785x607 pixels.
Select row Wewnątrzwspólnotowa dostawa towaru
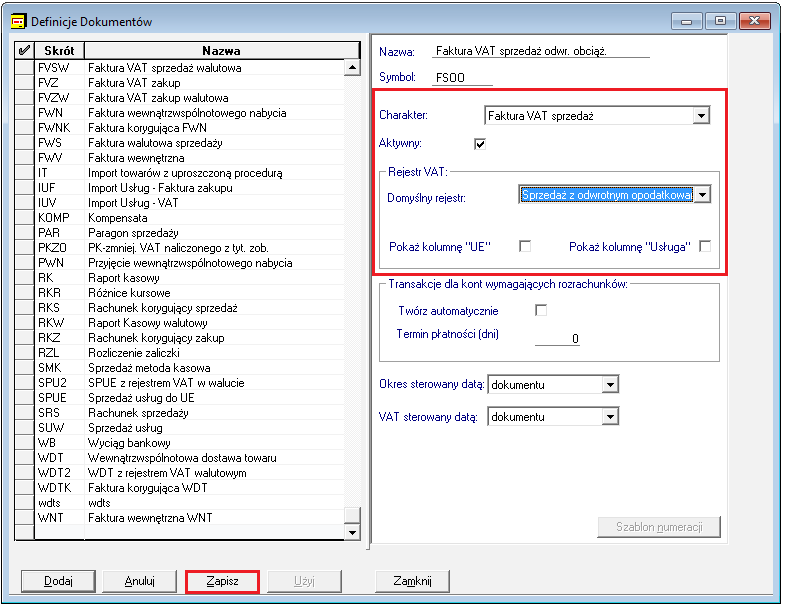coord(189,458)
